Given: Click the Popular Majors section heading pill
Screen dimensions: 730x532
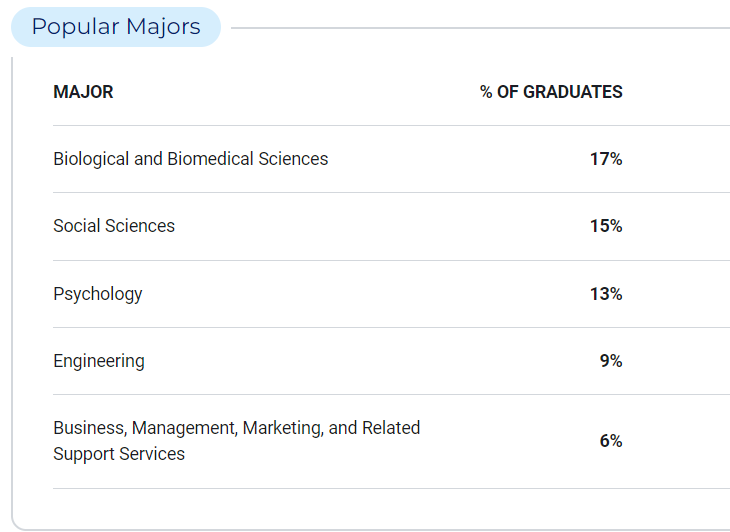Looking at the screenshot, I should coord(116,27).
